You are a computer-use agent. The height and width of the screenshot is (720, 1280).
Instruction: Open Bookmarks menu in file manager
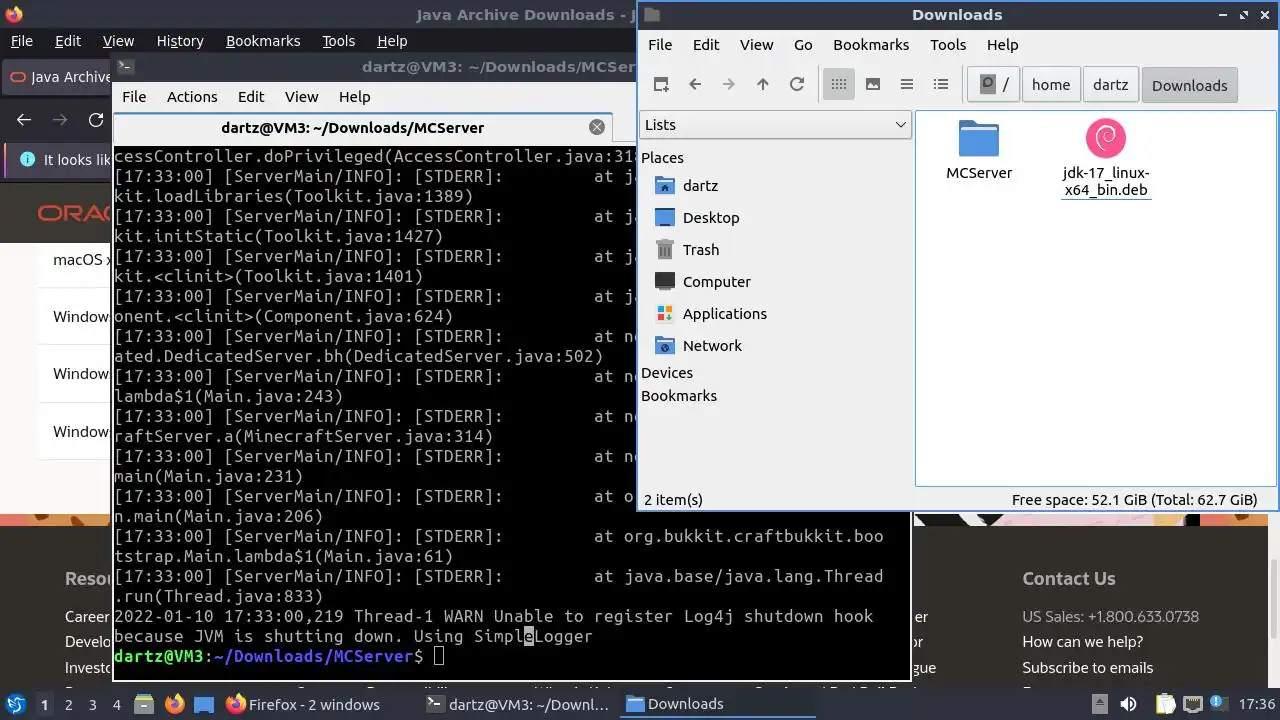(871, 45)
